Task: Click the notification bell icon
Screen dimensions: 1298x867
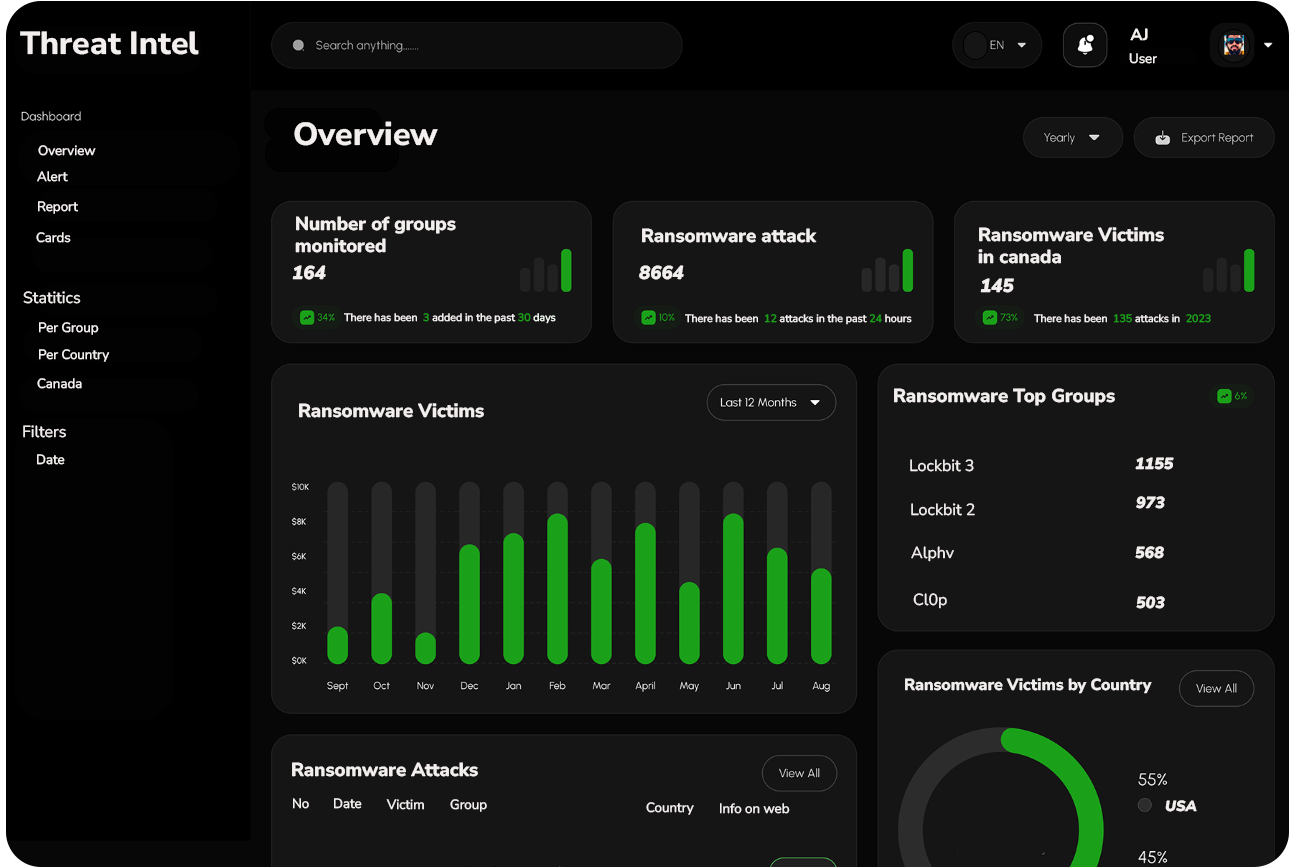Action: coord(1085,45)
